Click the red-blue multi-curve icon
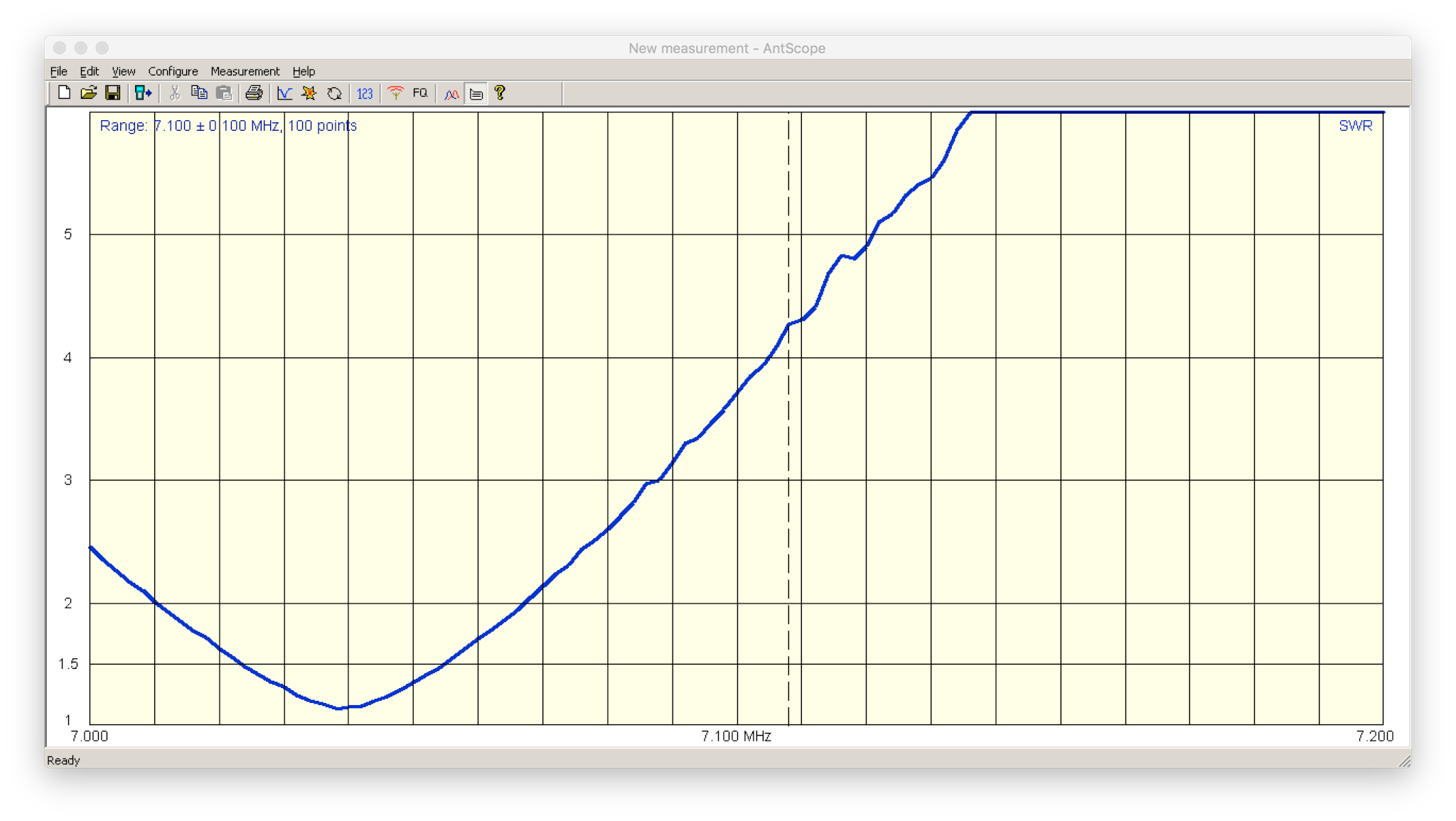This screenshot has width=1456, height=821. [451, 93]
